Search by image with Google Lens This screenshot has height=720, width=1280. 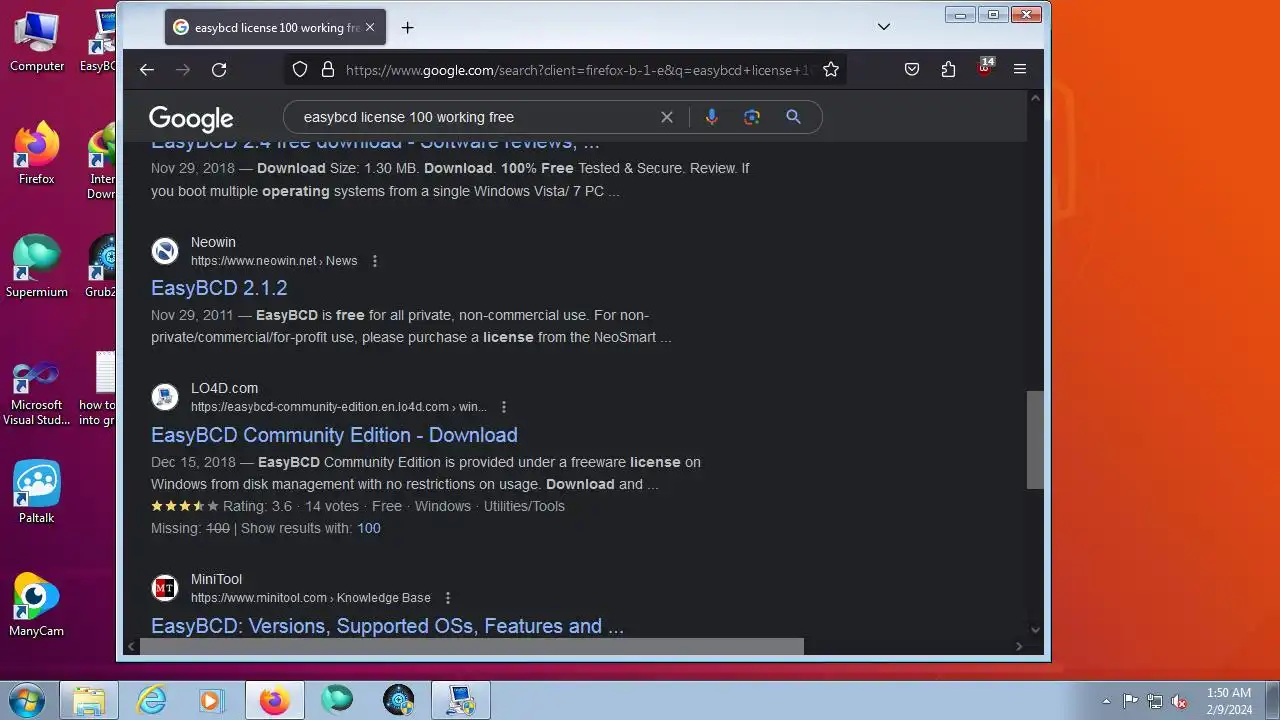[x=752, y=117]
